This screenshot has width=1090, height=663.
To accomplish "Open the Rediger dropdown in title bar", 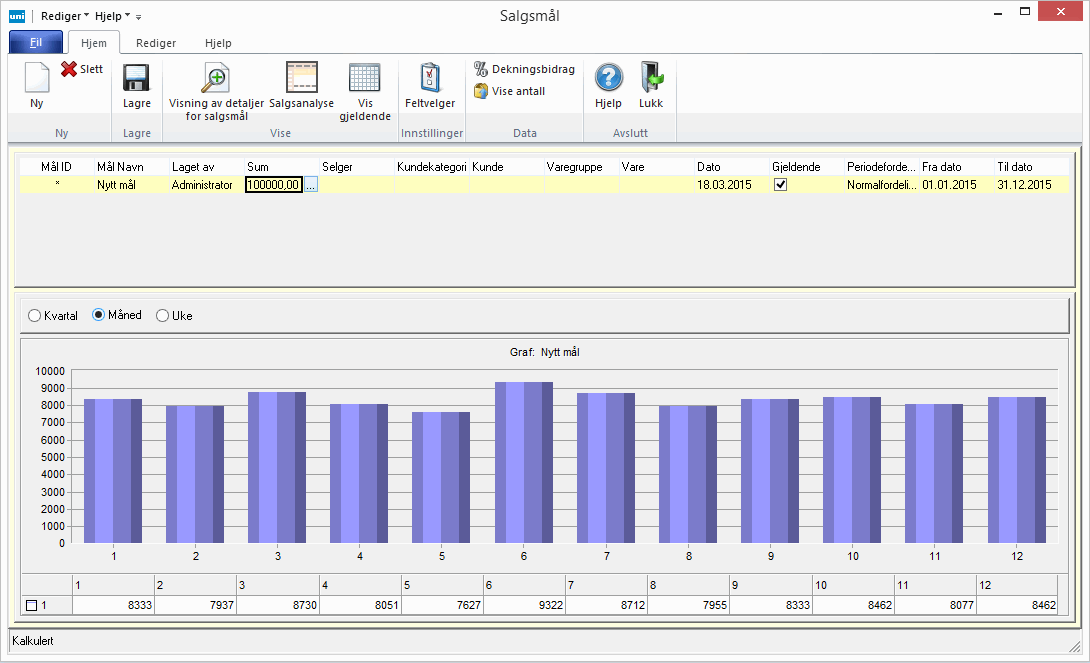I will coord(65,16).
